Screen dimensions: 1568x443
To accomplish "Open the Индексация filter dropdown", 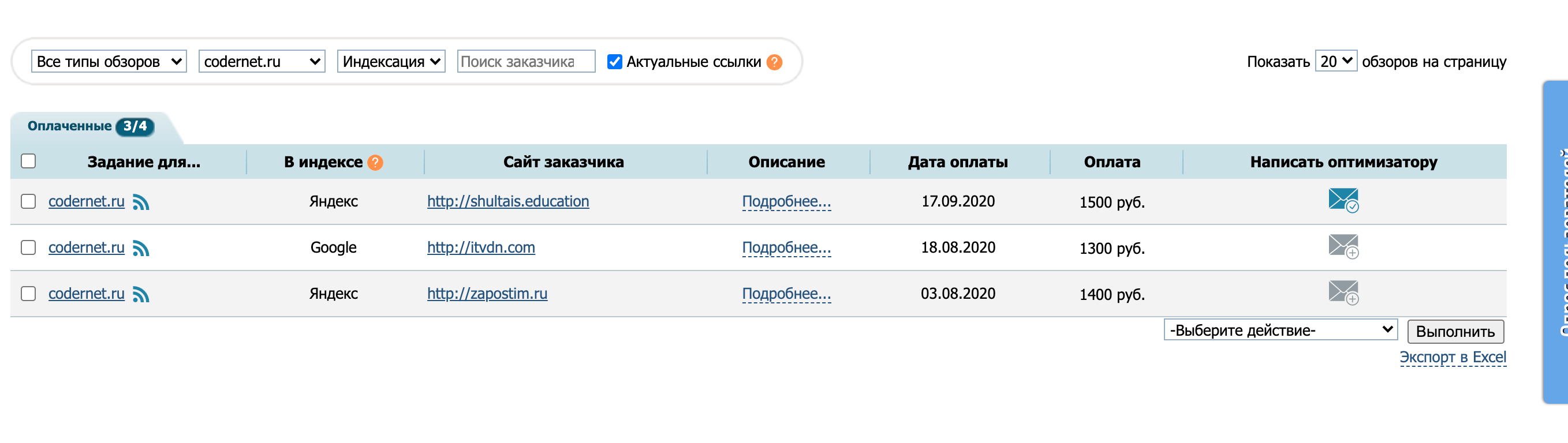I will click(x=391, y=62).
